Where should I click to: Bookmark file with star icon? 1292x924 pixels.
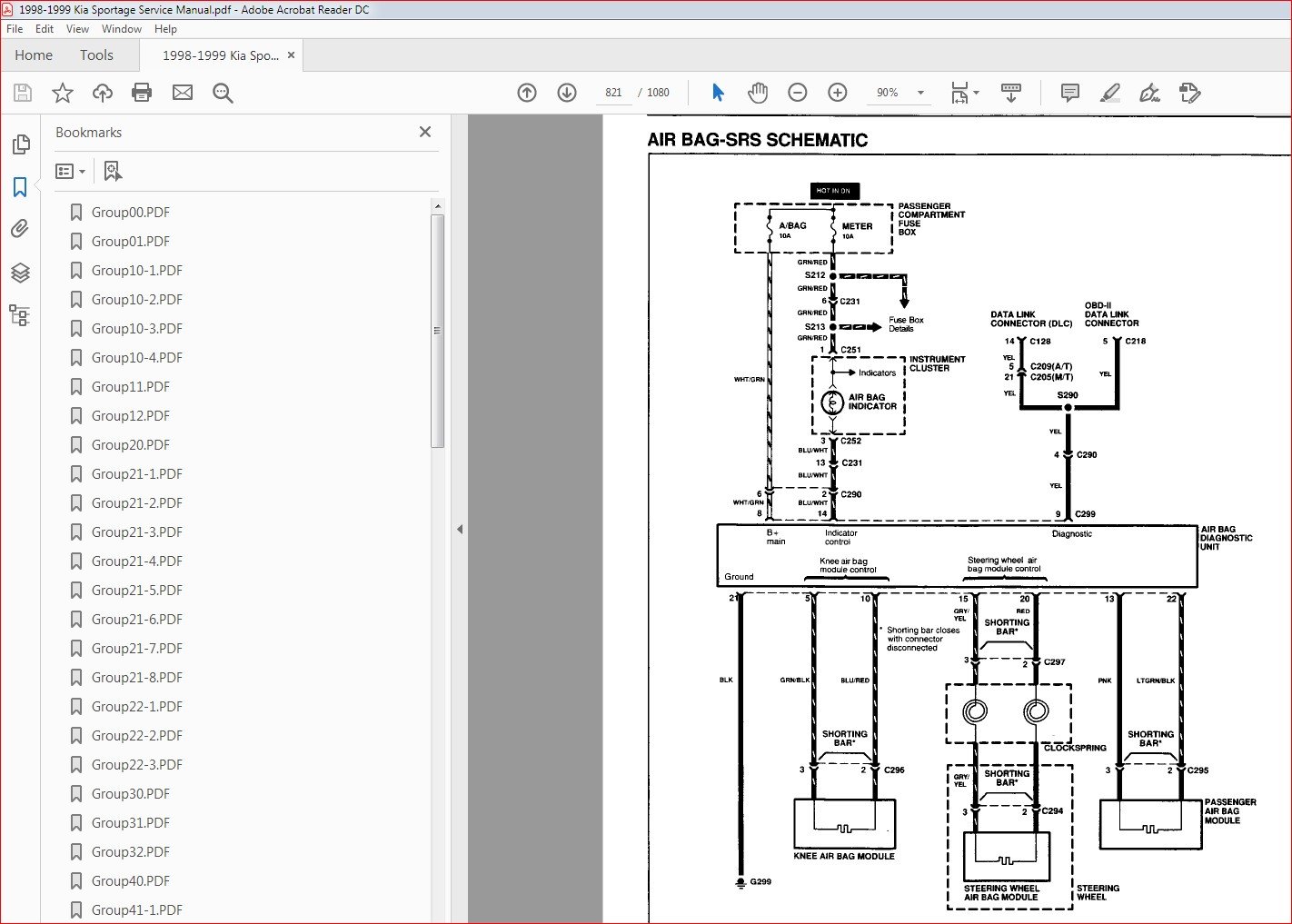click(63, 93)
